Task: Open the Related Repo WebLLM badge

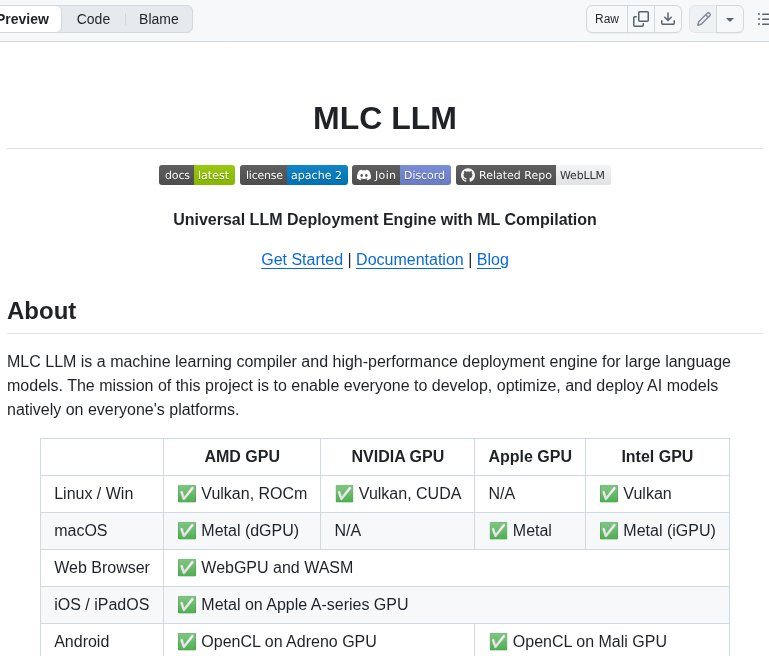Action: pyautogui.click(x=533, y=175)
